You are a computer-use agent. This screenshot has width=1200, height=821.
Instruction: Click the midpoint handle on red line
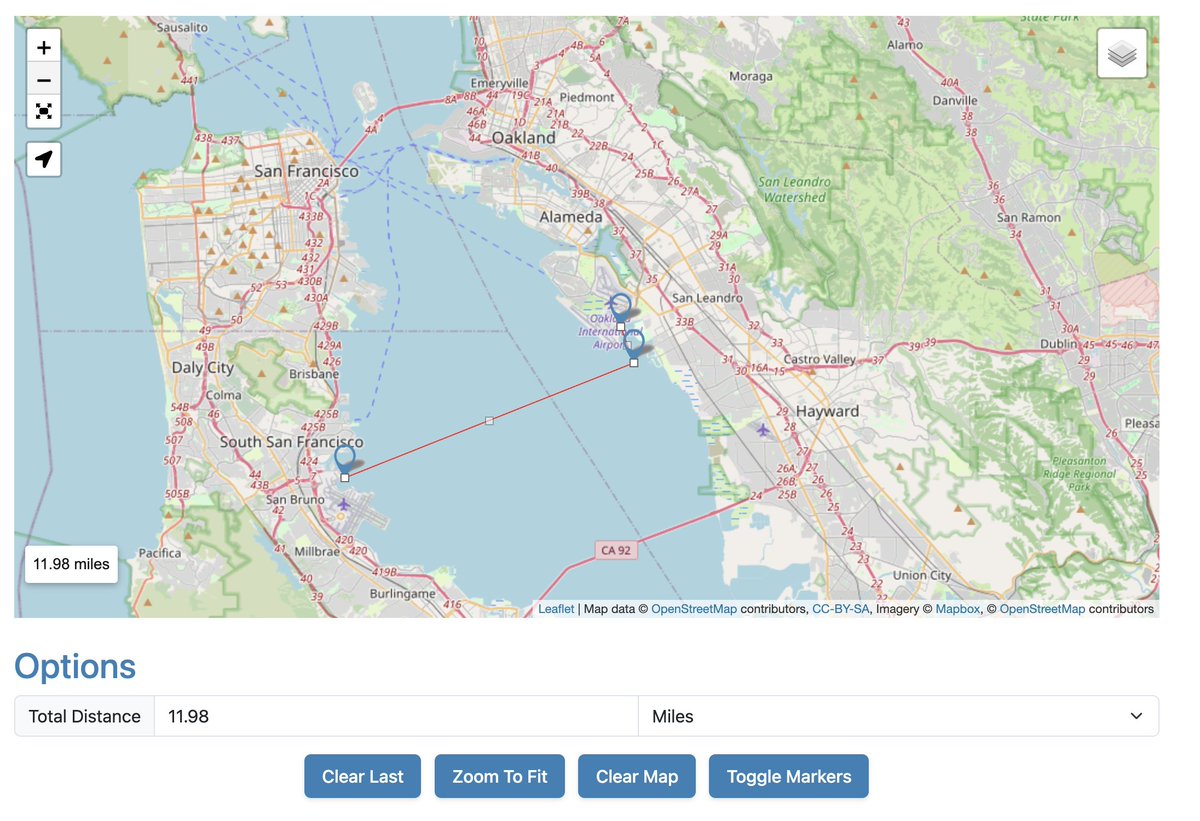tap(489, 421)
